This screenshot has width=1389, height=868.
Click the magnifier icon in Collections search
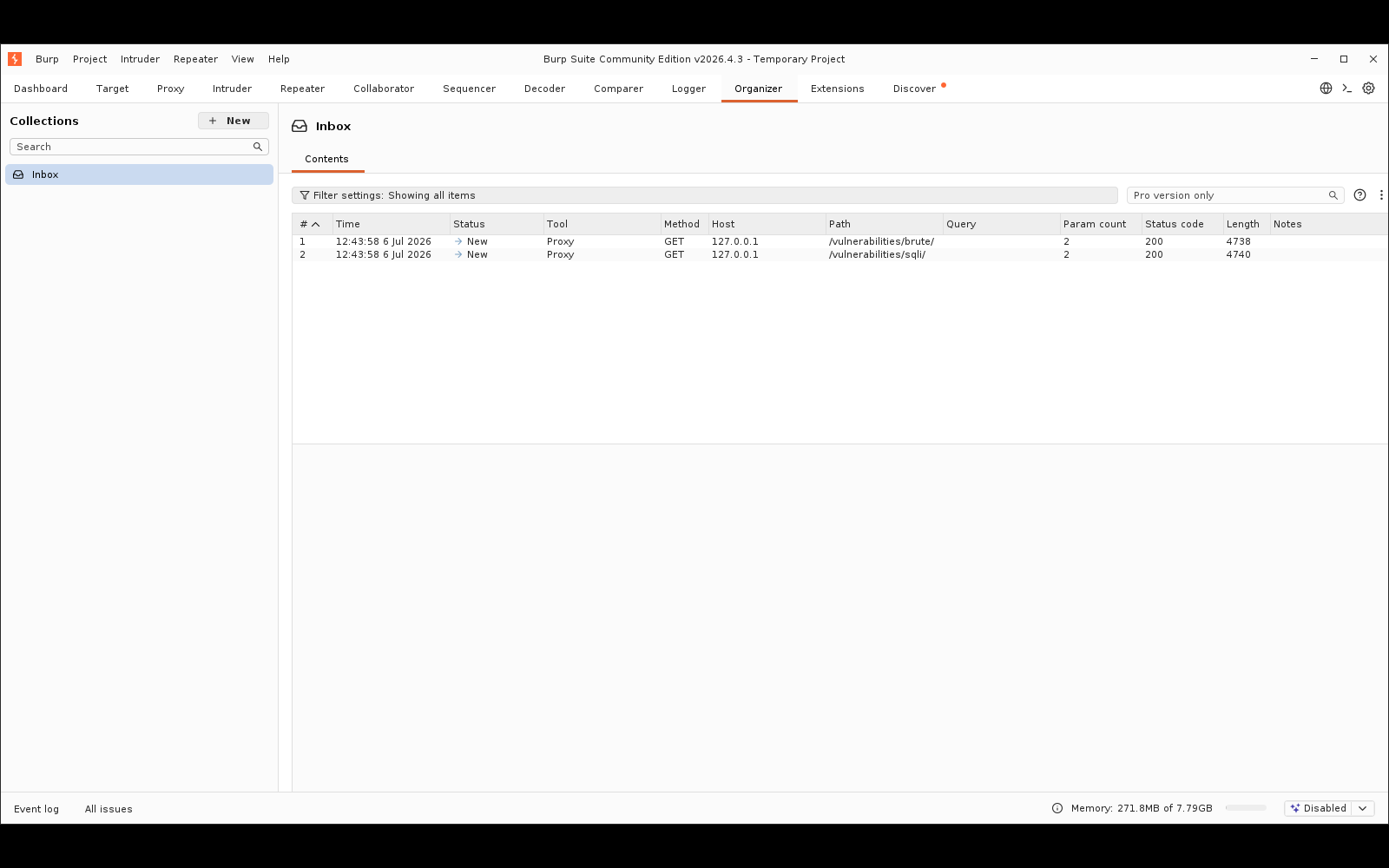point(258,147)
